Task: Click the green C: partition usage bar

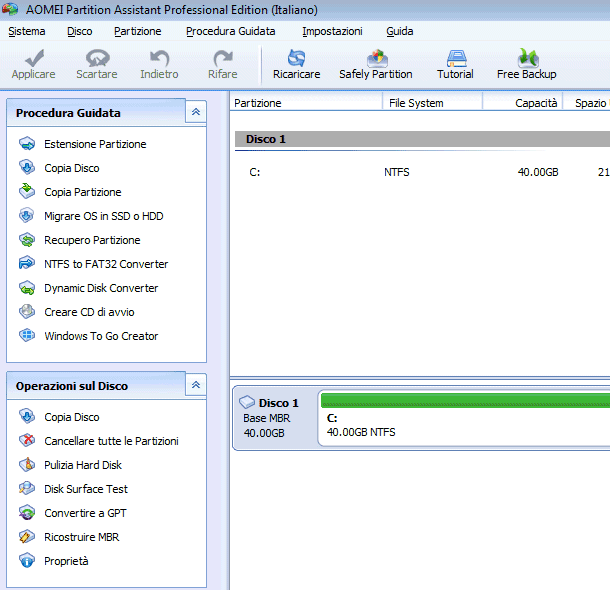Action: (465, 400)
